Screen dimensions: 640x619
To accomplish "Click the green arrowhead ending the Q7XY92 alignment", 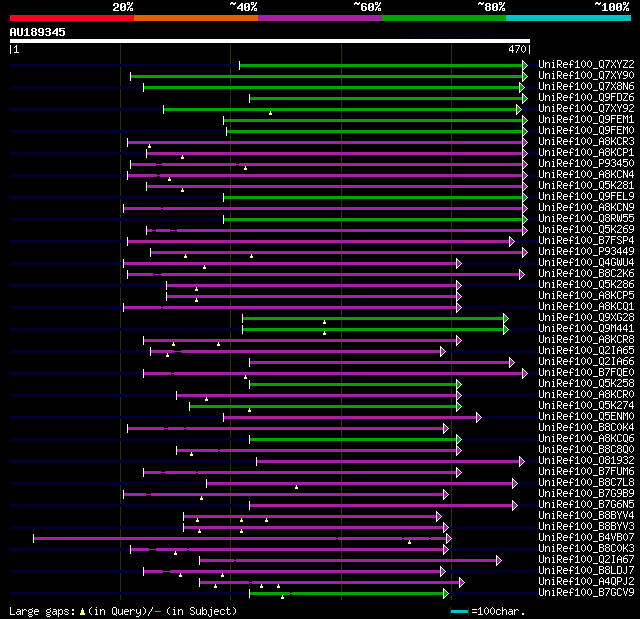I will click(x=519, y=109).
